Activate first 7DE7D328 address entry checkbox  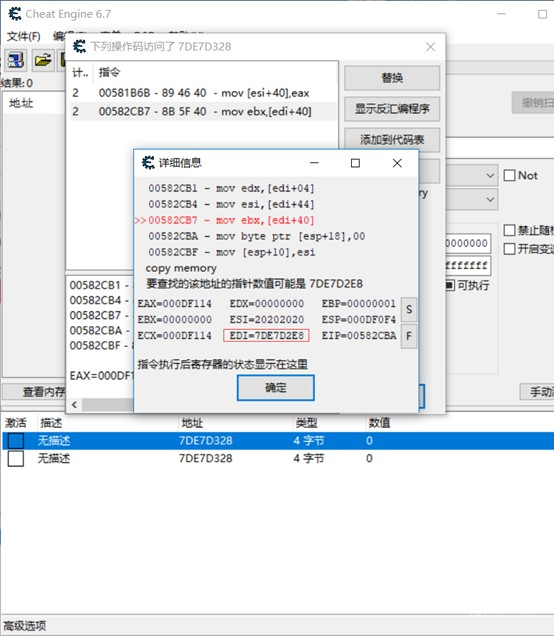pos(16,440)
